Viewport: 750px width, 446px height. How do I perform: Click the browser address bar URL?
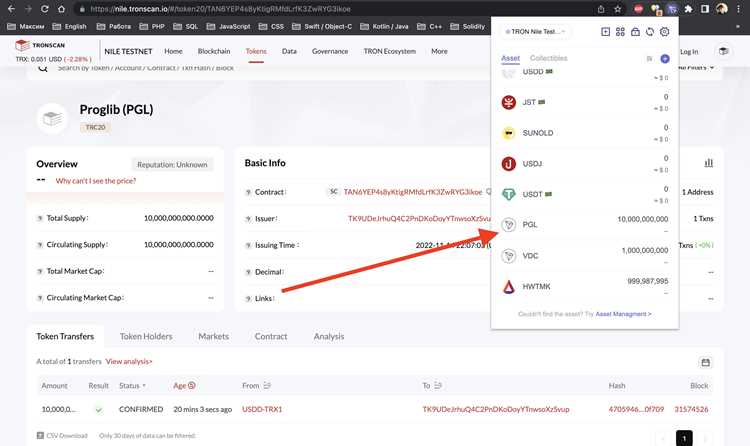click(x=220, y=9)
